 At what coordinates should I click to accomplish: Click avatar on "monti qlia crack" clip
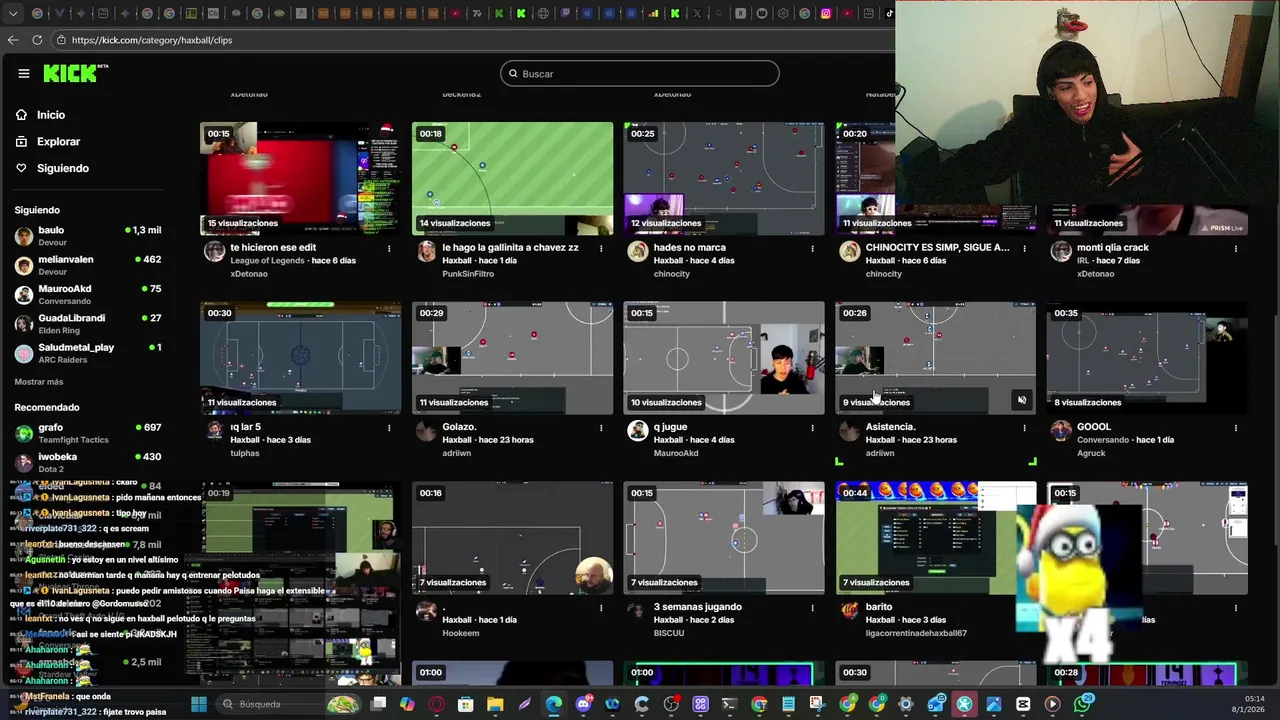point(1061,251)
